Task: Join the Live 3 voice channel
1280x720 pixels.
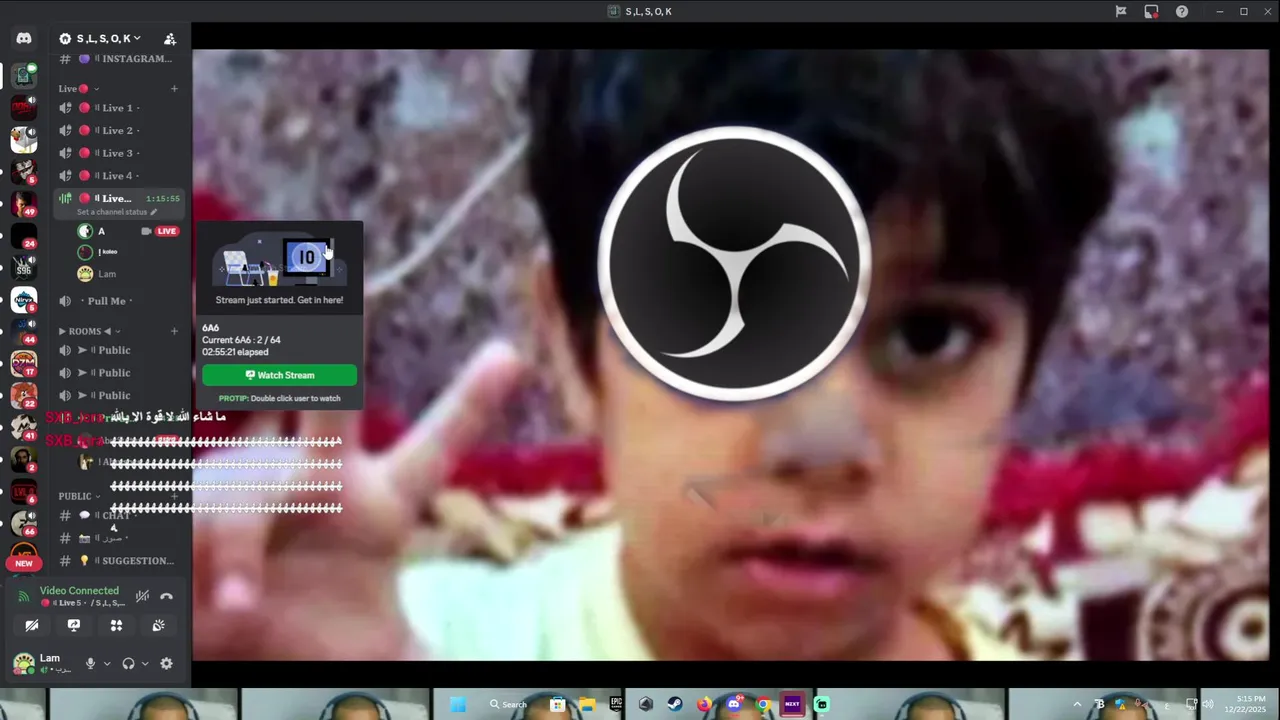Action: (x=118, y=153)
